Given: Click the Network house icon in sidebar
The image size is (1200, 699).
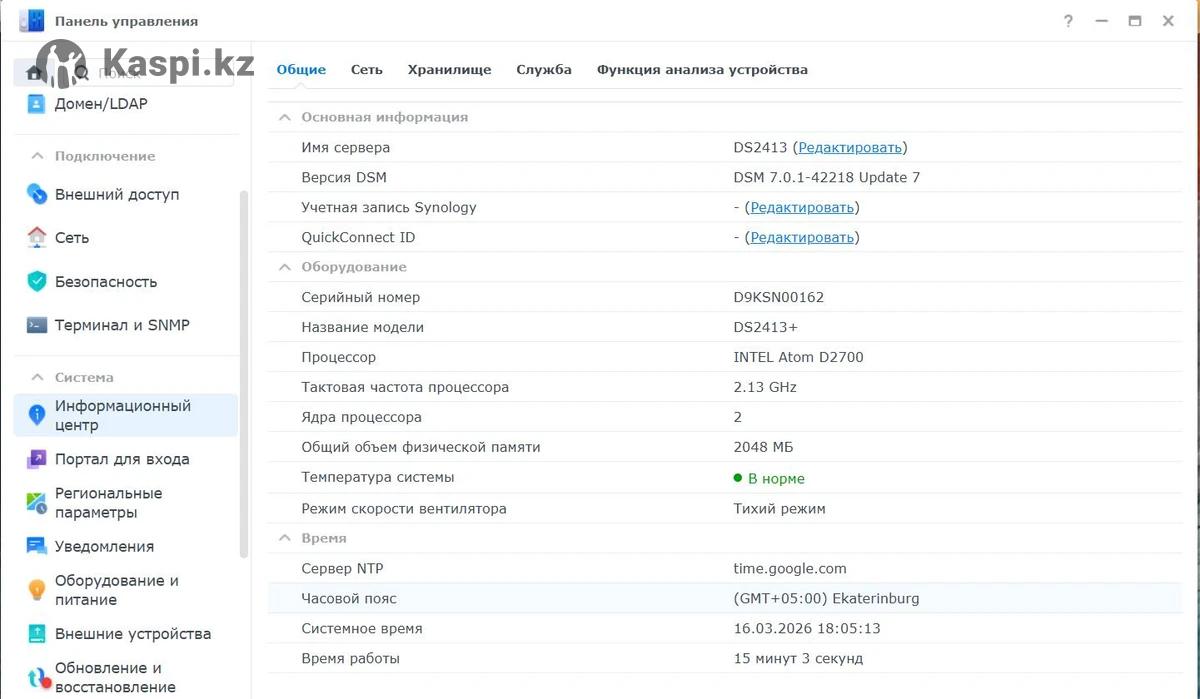Looking at the screenshot, I should point(37,237).
